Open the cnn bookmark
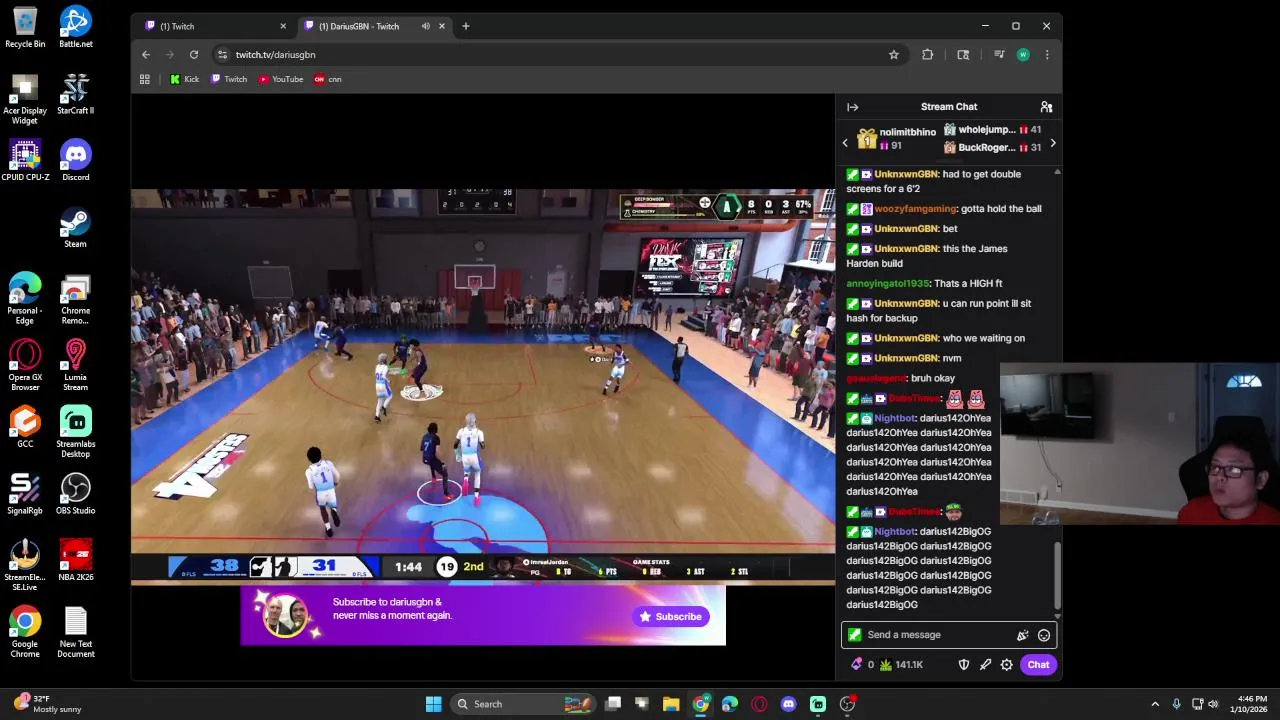 [328, 79]
